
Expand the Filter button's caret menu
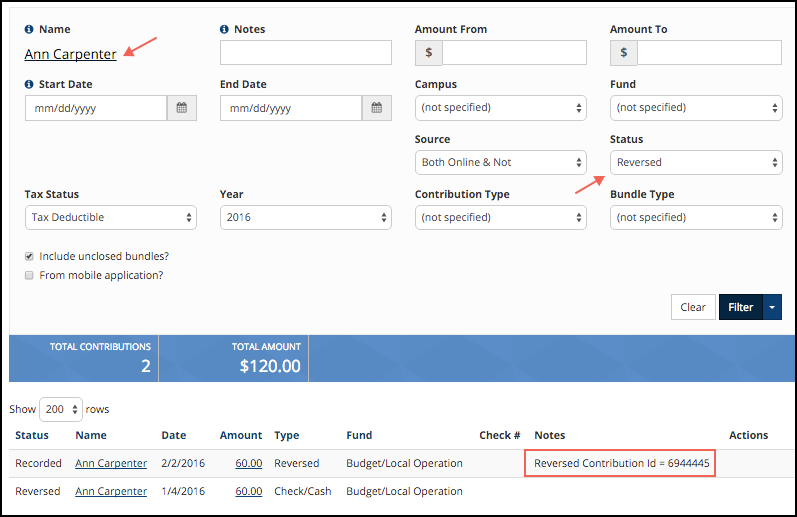pyautogui.click(x=772, y=307)
